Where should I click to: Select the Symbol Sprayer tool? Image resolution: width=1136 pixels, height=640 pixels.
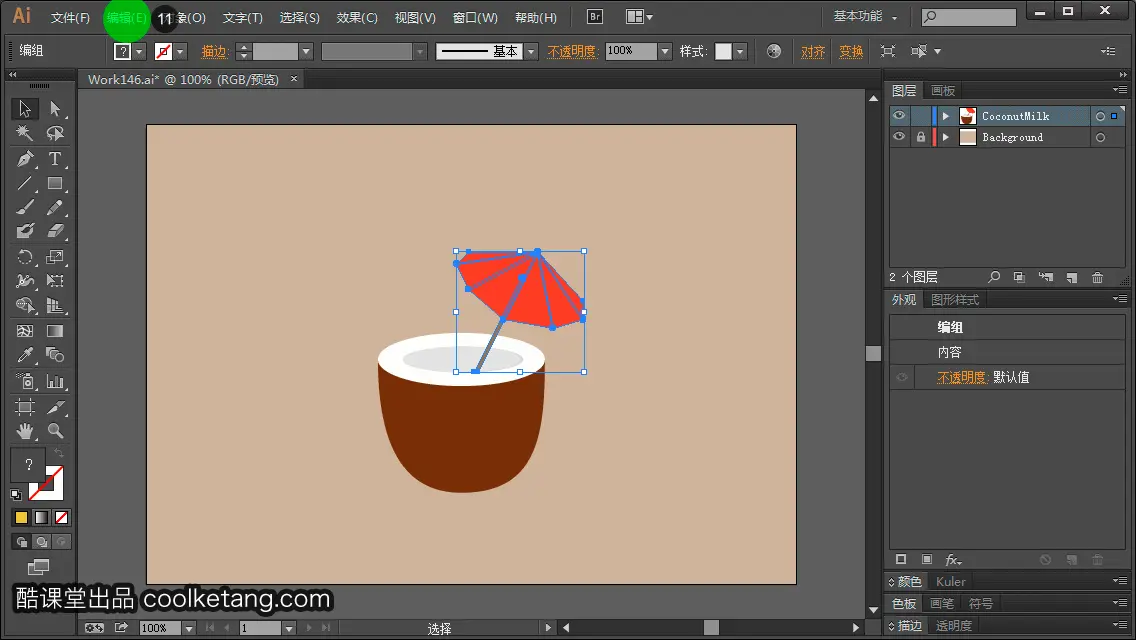click(x=25, y=381)
